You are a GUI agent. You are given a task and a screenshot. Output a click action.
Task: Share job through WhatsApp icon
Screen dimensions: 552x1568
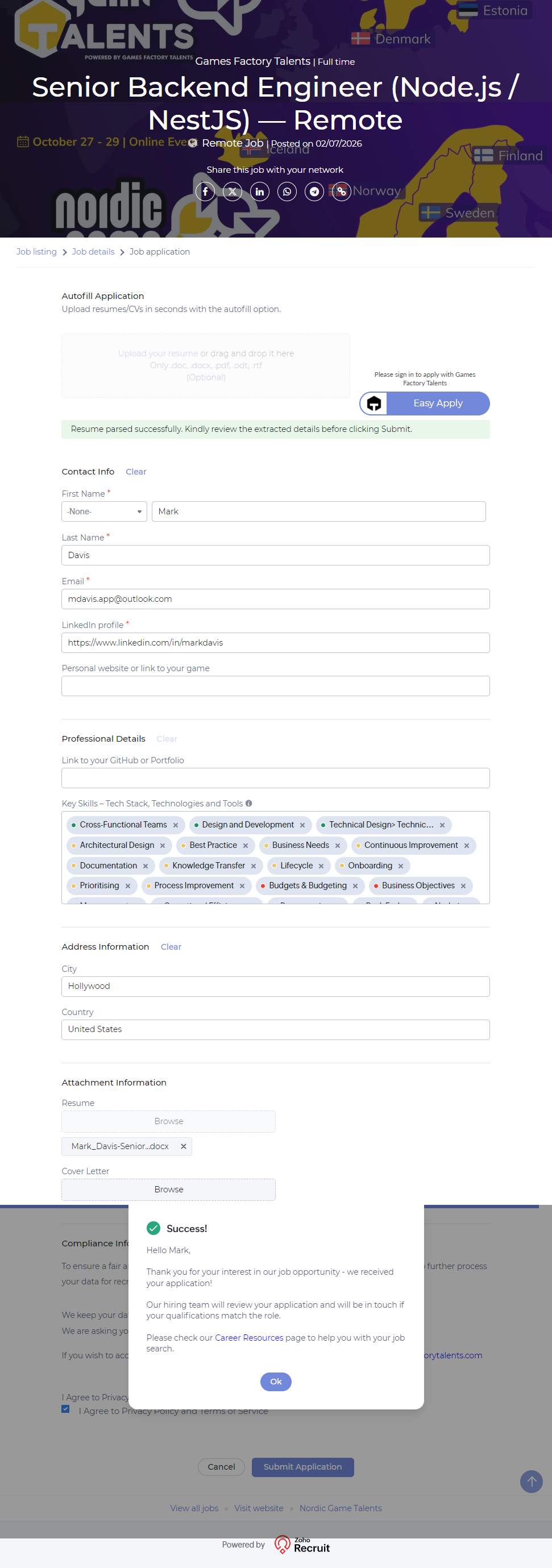(287, 192)
